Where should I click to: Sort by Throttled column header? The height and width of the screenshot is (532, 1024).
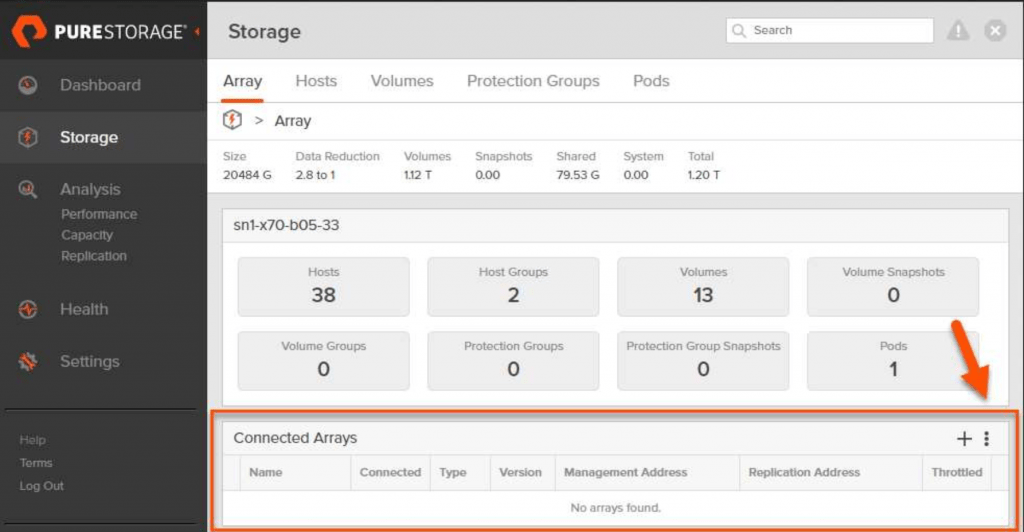[957, 472]
